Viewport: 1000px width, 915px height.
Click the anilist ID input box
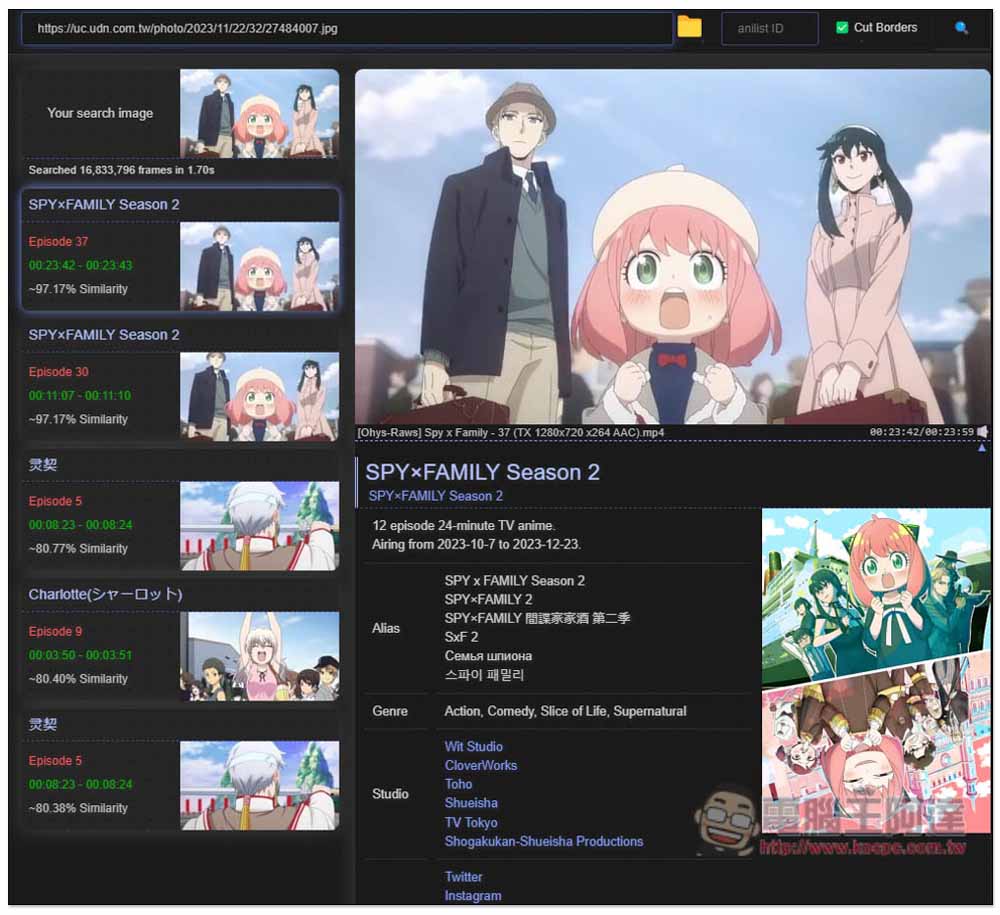pyautogui.click(x=770, y=29)
